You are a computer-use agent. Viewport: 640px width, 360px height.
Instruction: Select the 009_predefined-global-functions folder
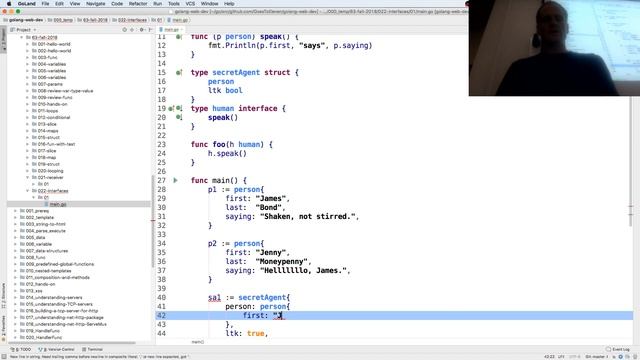(x=60, y=264)
